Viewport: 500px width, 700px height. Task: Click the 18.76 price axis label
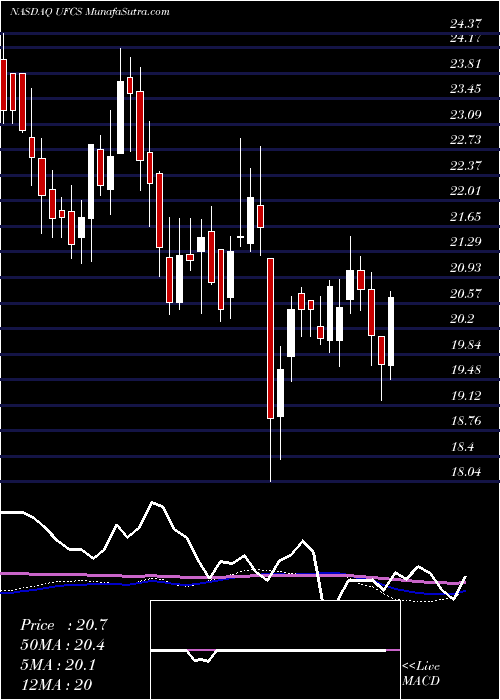(465, 421)
